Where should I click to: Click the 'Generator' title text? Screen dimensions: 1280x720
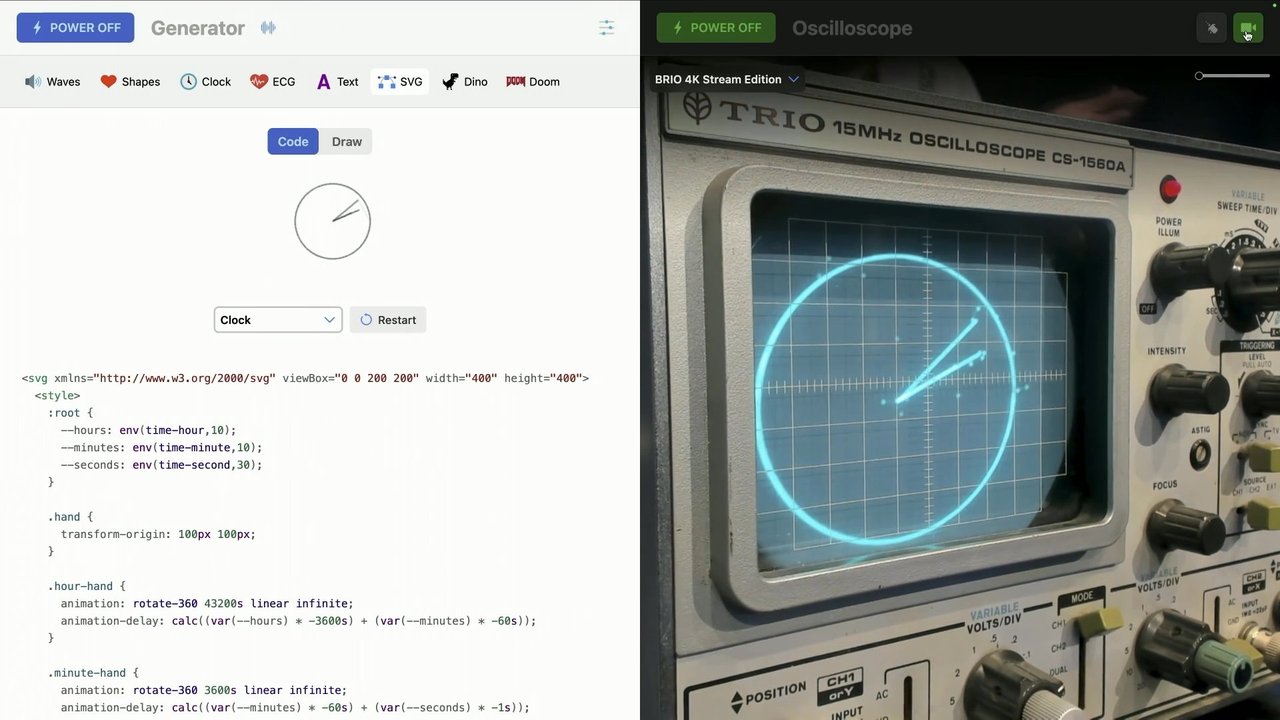[198, 28]
